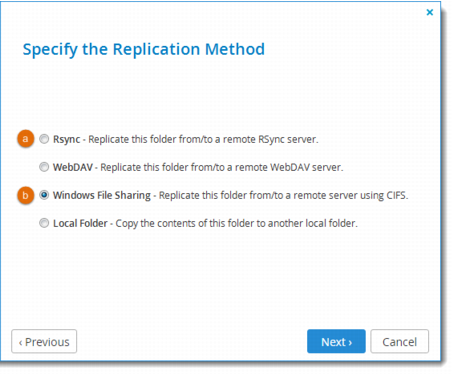The height and width of the screenshot is (374, 452).
Task: Close the replication method dialog with the X
Action: (430, 12)
